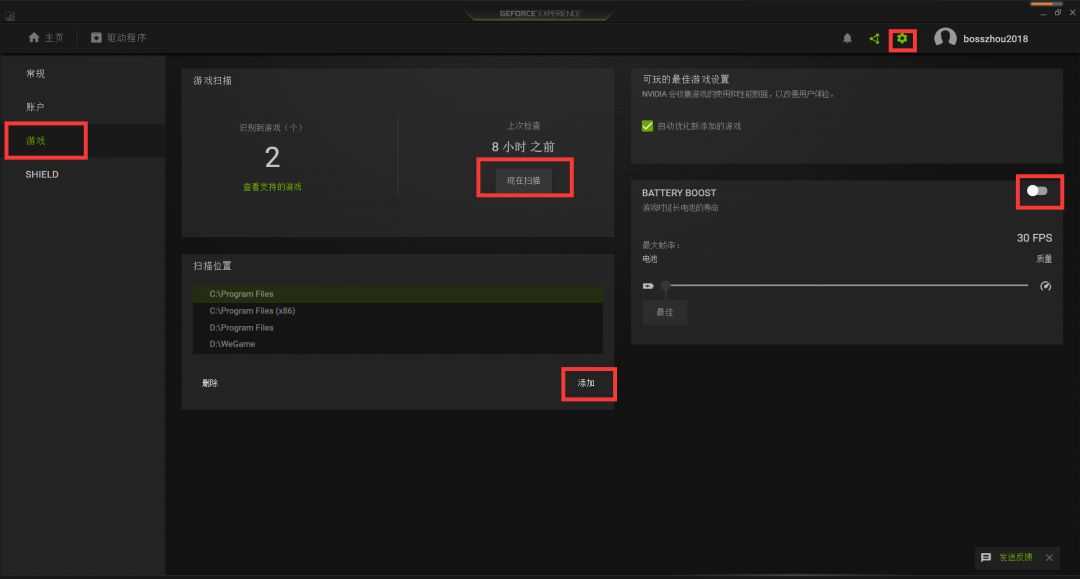This screenshot has width=1080, height=579.
Task: Click the BATTERY BOOST heading
Action: [x=679, y=193]
